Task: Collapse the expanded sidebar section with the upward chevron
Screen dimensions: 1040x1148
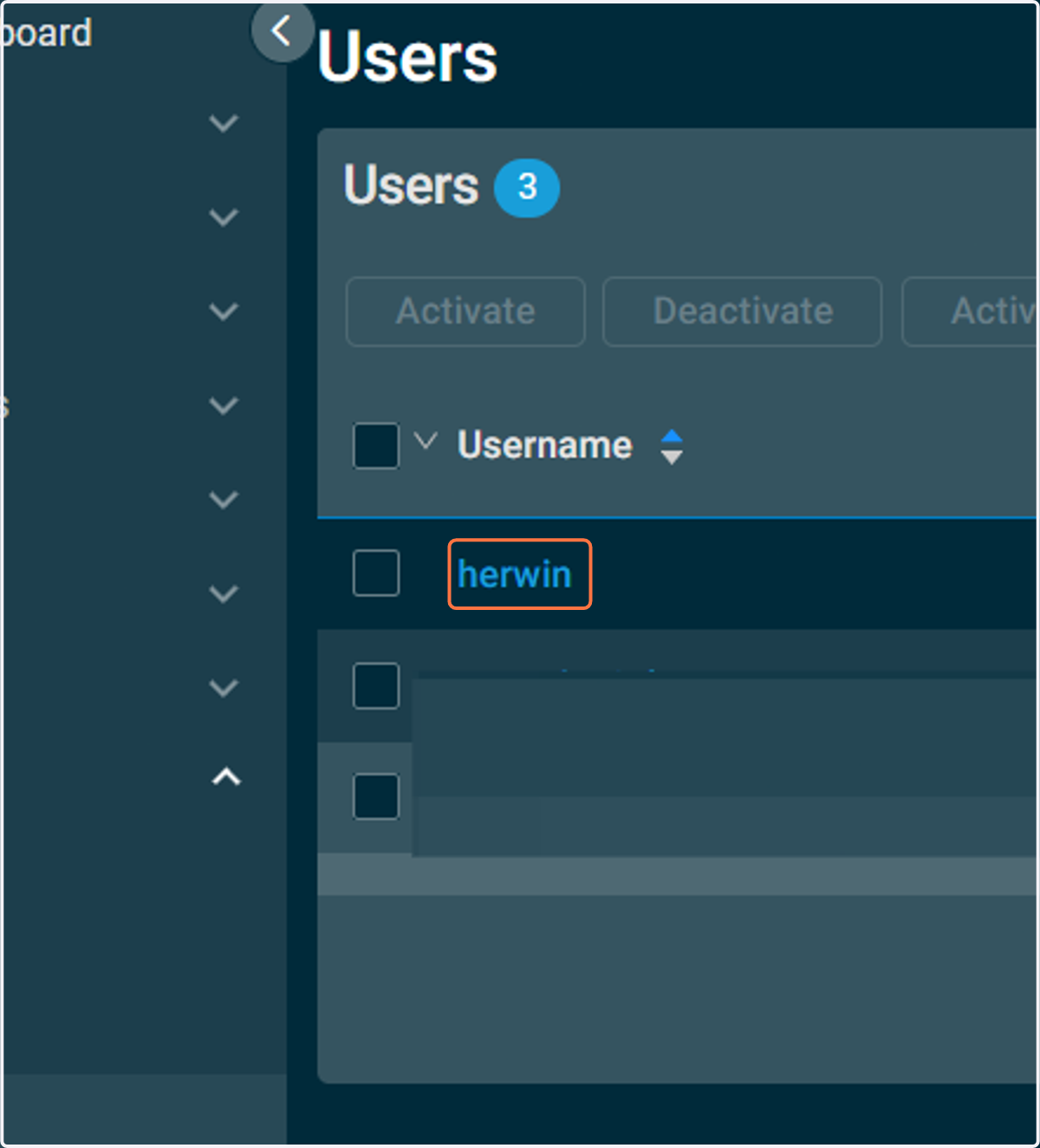Action: pyautogui.click(x=226, y=777)
